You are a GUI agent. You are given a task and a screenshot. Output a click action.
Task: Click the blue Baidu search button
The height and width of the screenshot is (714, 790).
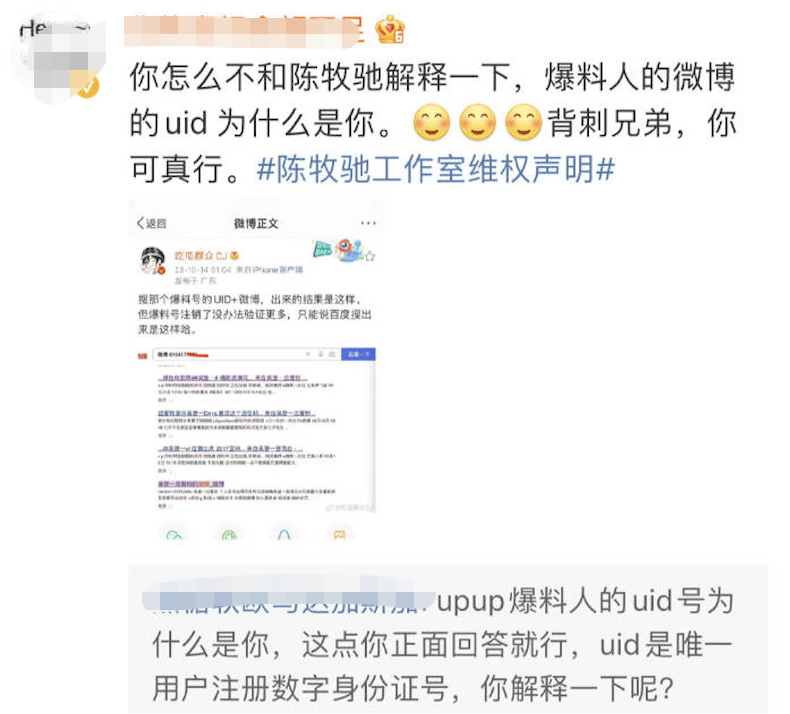pyautogui.click(x=358, y=355)
